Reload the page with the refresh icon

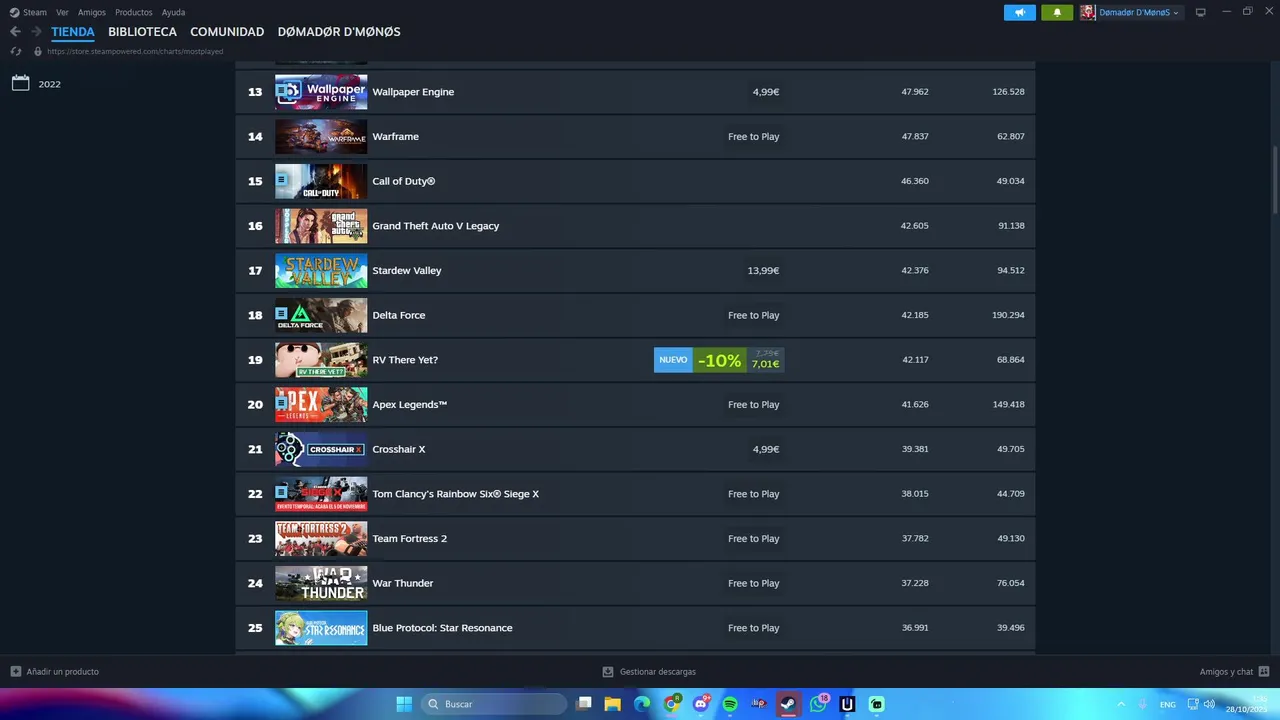16,51
